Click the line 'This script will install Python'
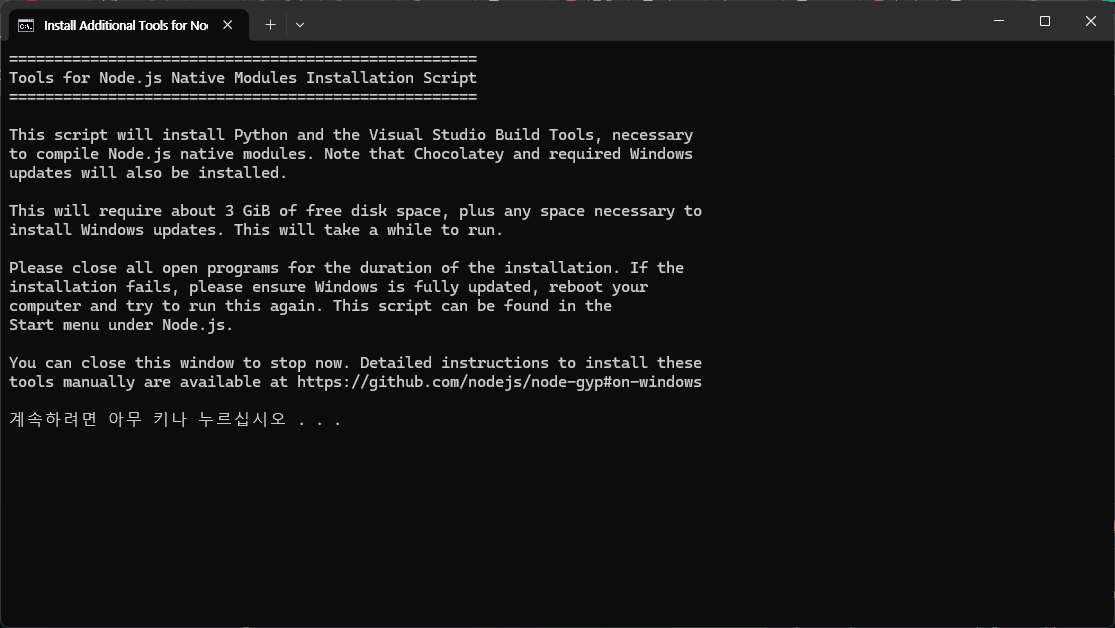Screen dimensions: 1115x628 pyautogui.click(x=351, y=134)
